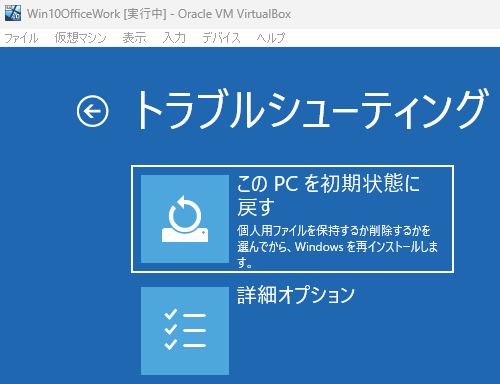Click the VirtualBox app icon in the title bar
This screenshot has height=384, width=500.
tap(13, 13)
